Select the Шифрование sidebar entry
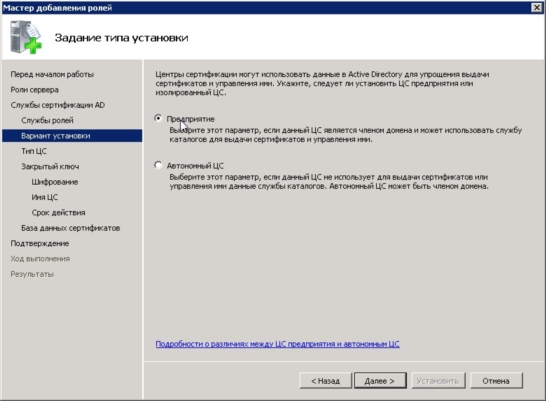 coord(55,182)
